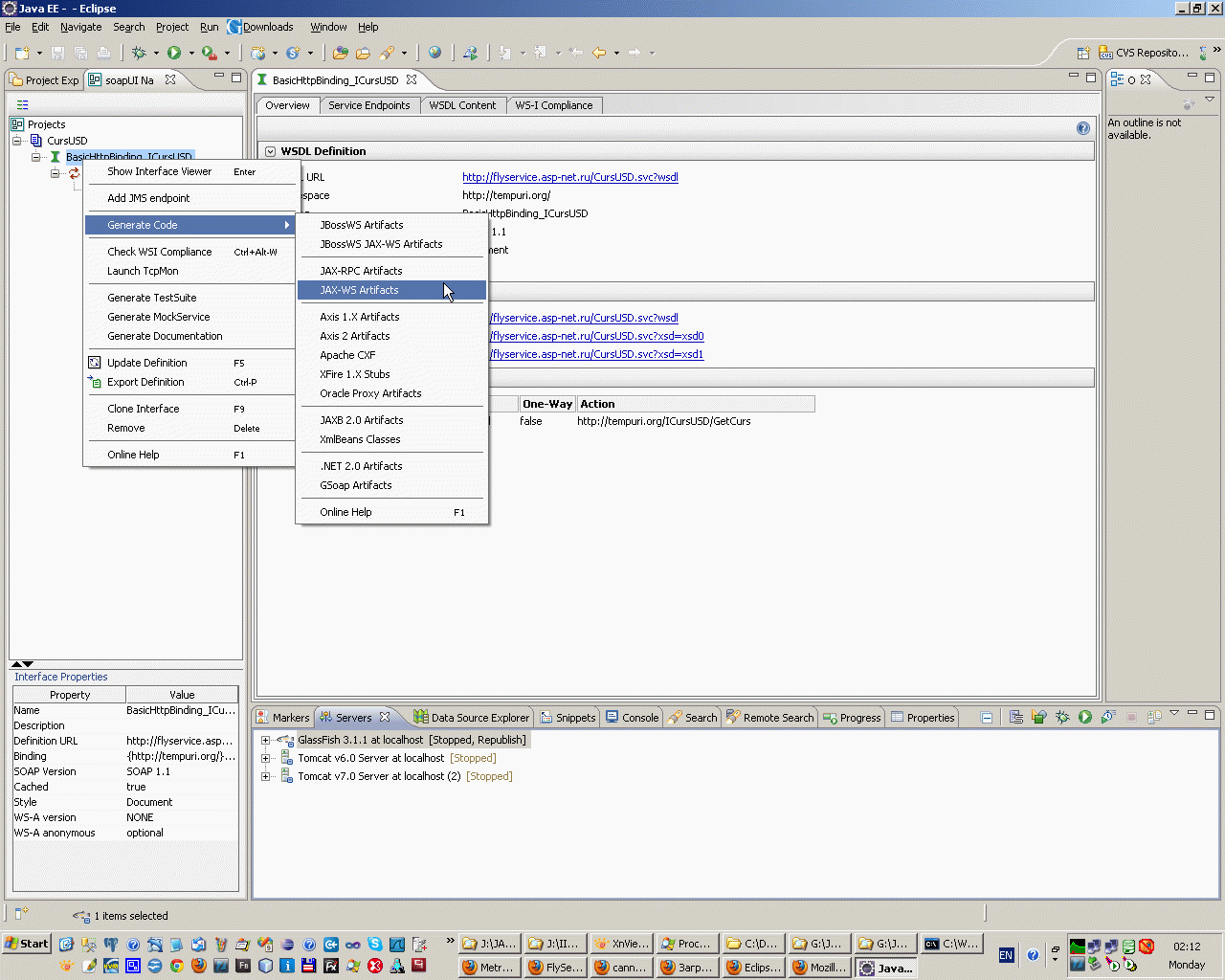Open the web browser globe toolbar icon
Image resolution: width=1225 pixels, height=980 pixels.
(435, 53)
